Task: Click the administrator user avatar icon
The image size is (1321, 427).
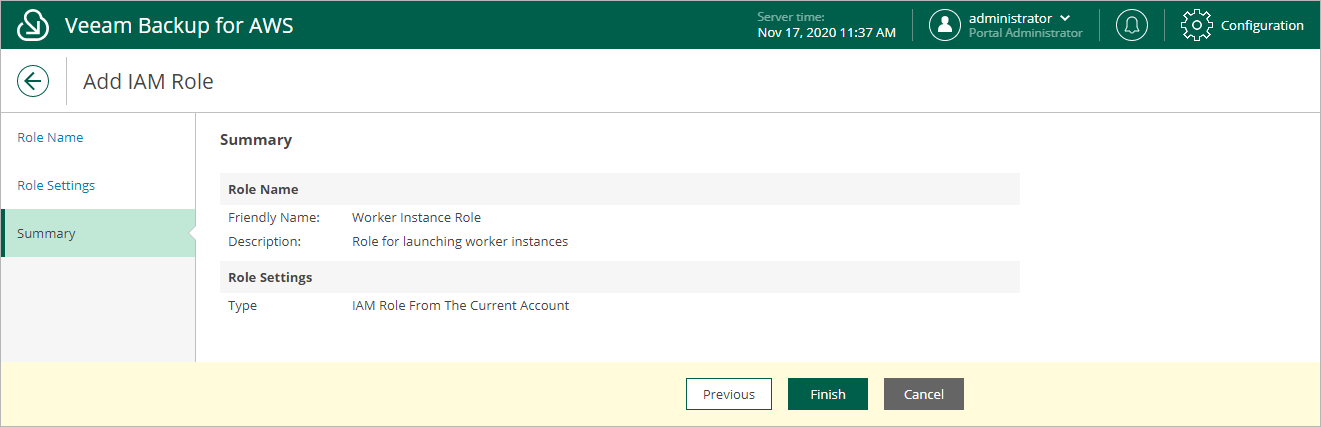Action: (945, 25)
